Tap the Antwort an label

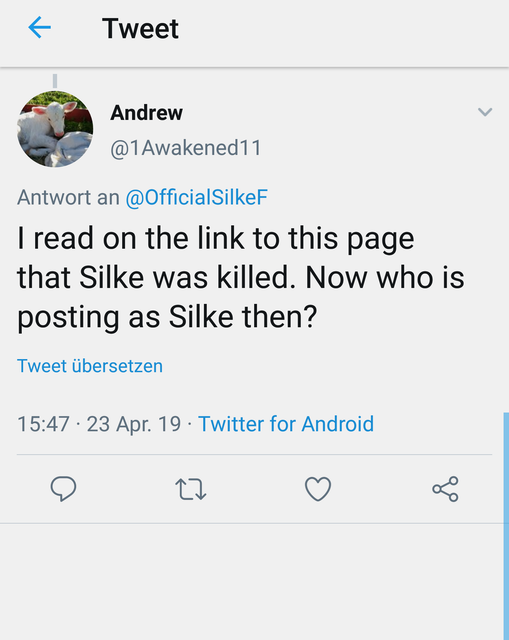[x=68, y=198]
